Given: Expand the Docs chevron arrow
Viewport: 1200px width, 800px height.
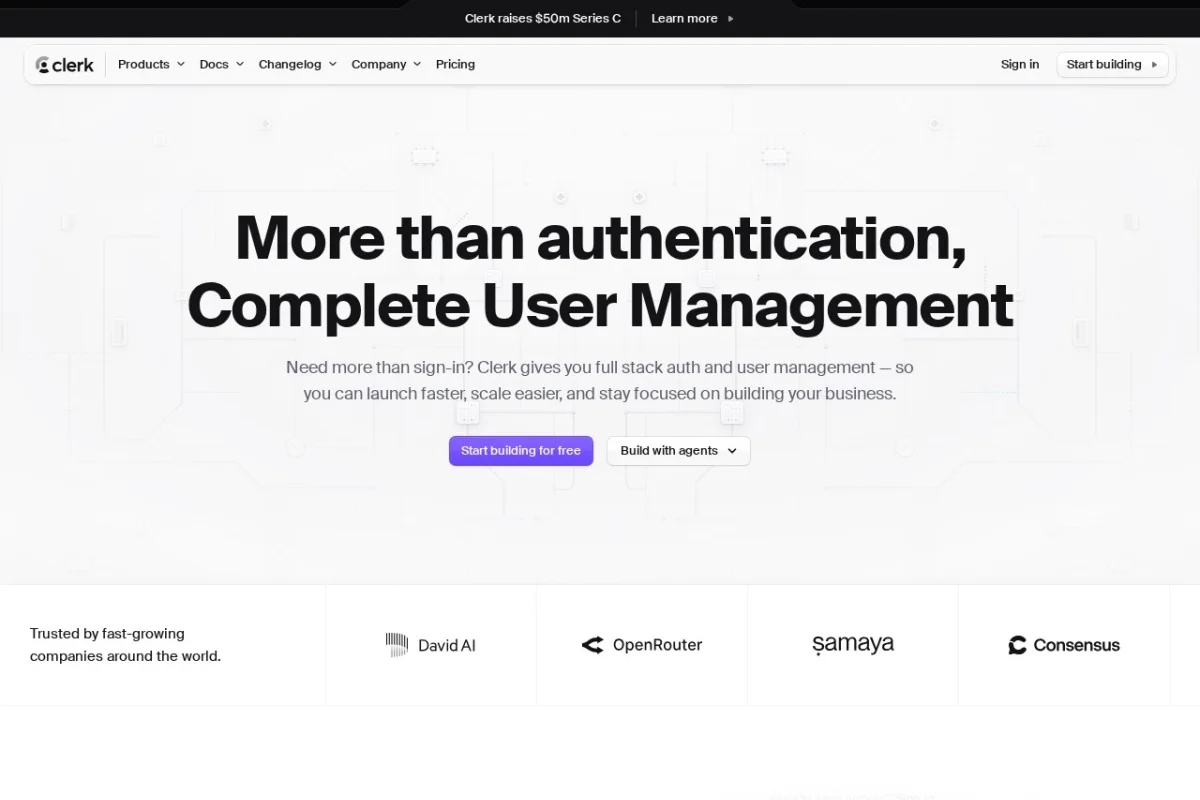Looking at the screenshot, I should 240,64.
